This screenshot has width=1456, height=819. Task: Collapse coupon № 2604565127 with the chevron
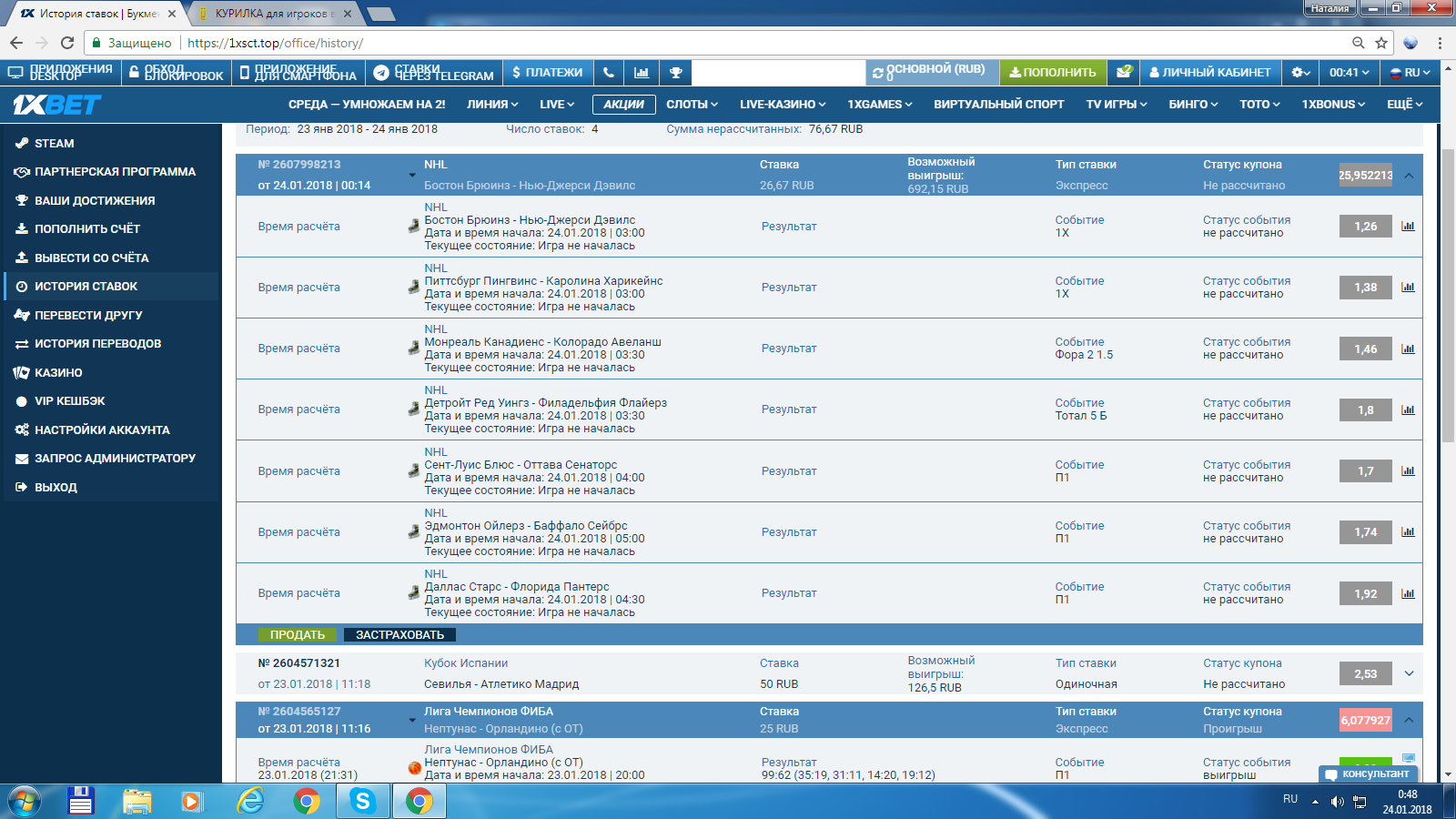pos(1409,721)
